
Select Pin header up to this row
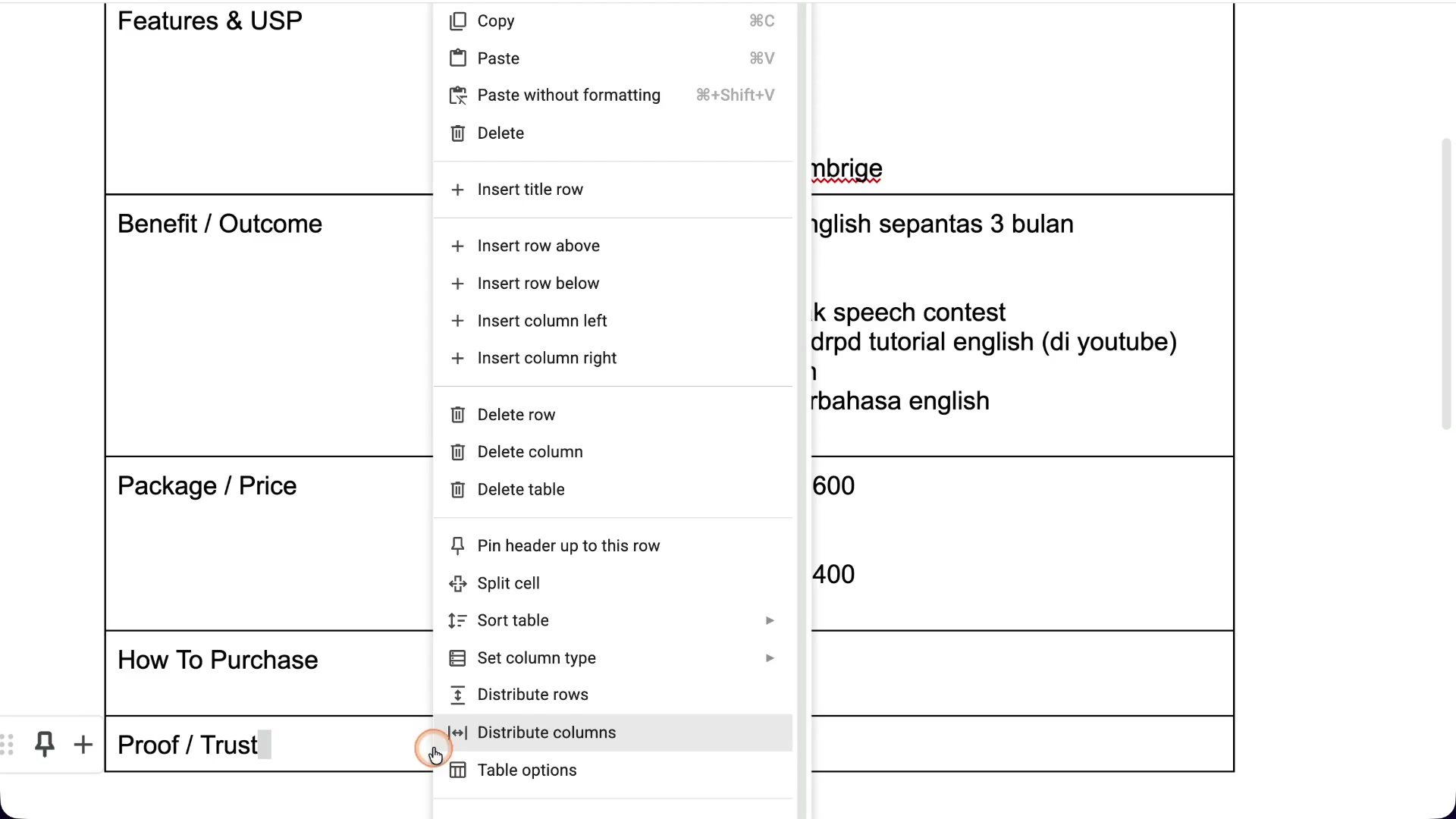tap(613, 546)
